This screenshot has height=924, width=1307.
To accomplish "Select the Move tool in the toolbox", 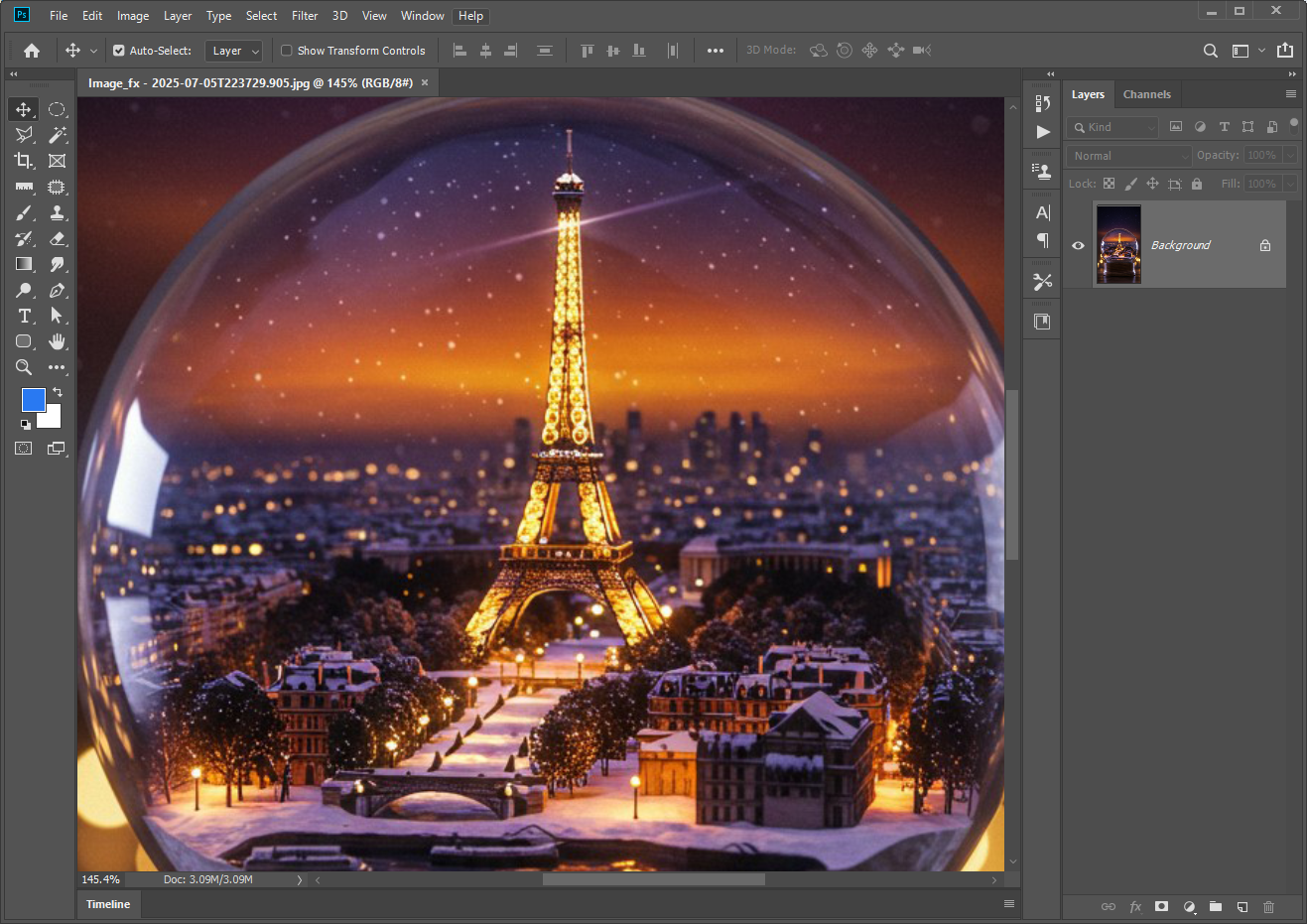I will pyautogui.click(x=24, y=109).
